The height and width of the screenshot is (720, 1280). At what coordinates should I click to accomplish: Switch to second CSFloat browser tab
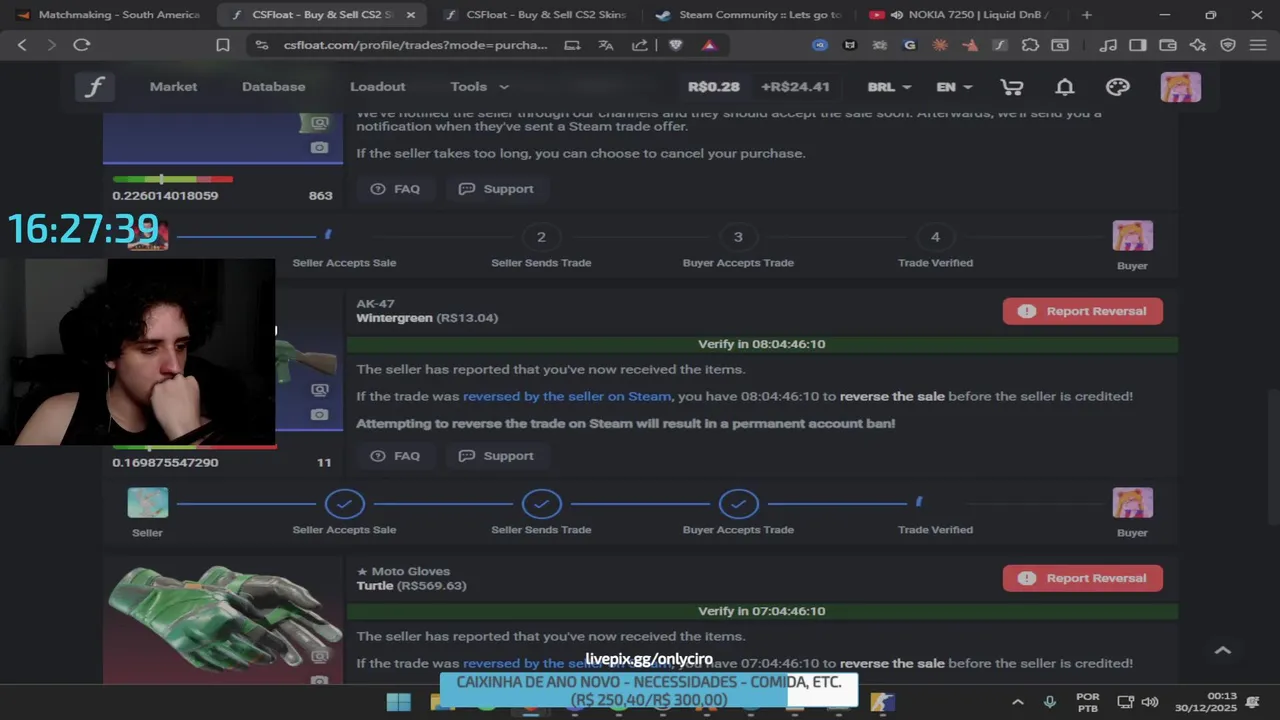point(535,15)
